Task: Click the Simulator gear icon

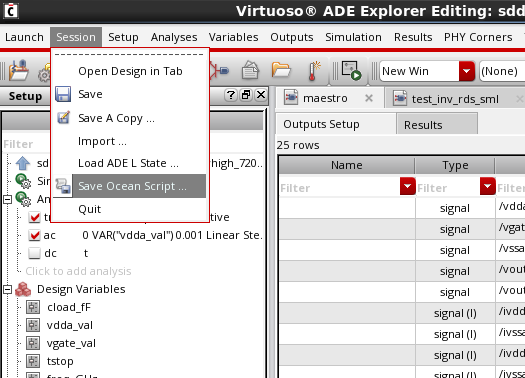Action: coord(23,181)
